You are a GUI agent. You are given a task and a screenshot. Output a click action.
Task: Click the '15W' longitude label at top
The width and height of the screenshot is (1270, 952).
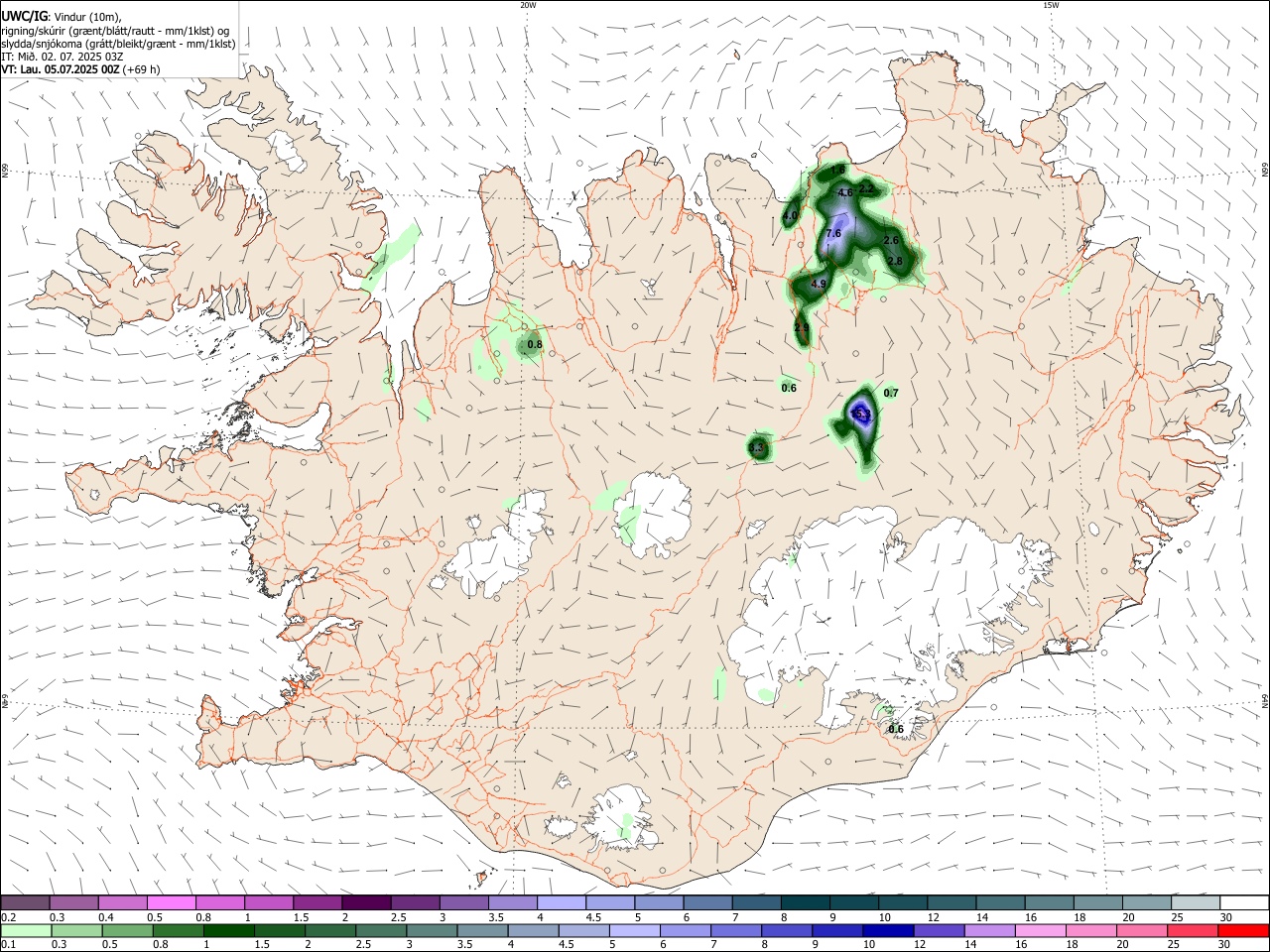1051,5
